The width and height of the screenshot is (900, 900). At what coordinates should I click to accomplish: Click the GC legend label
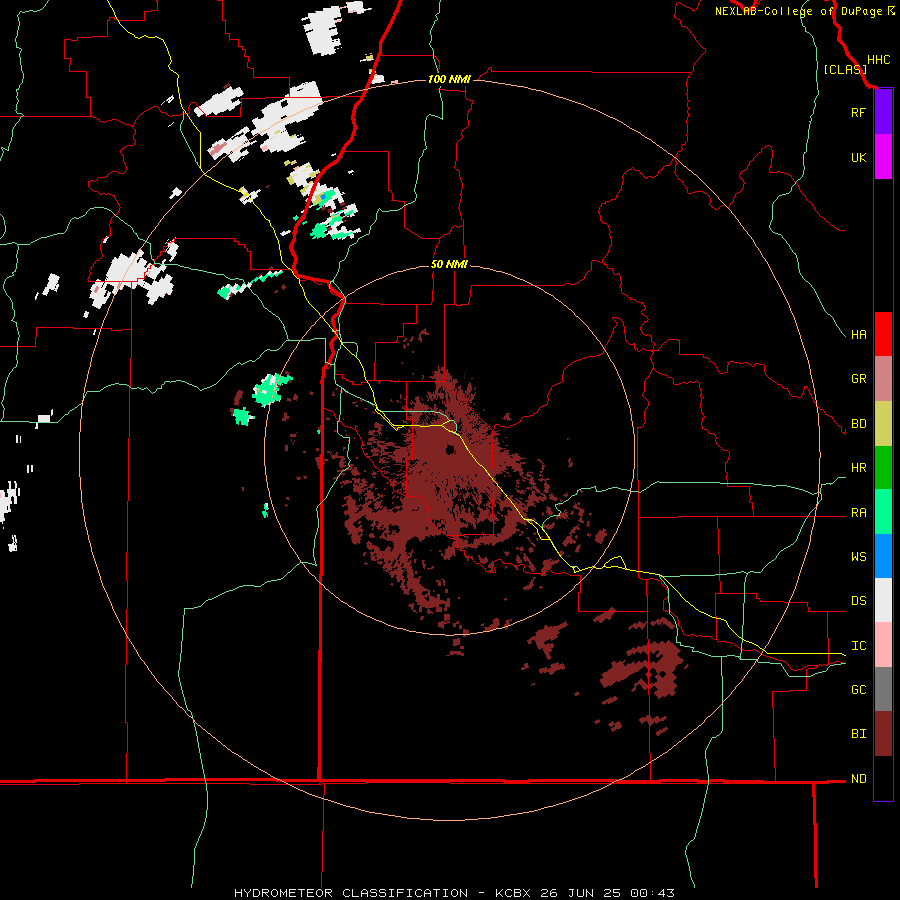click(x=858, y=690)
